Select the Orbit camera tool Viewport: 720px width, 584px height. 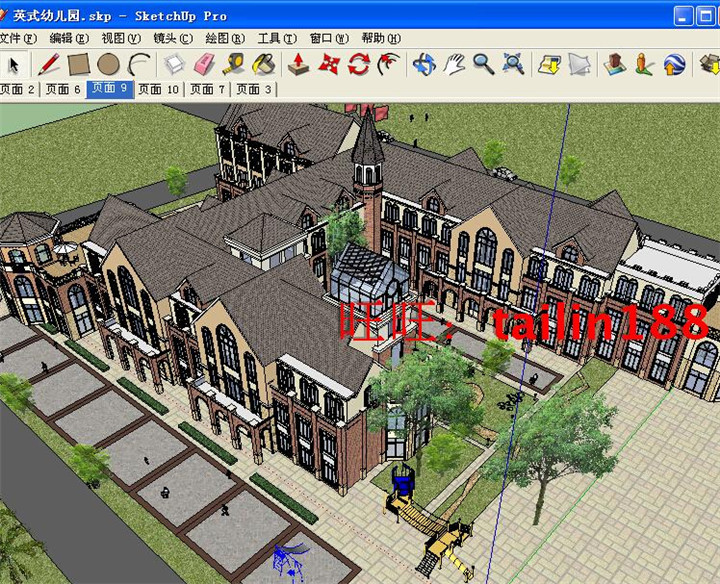(424, 64)
